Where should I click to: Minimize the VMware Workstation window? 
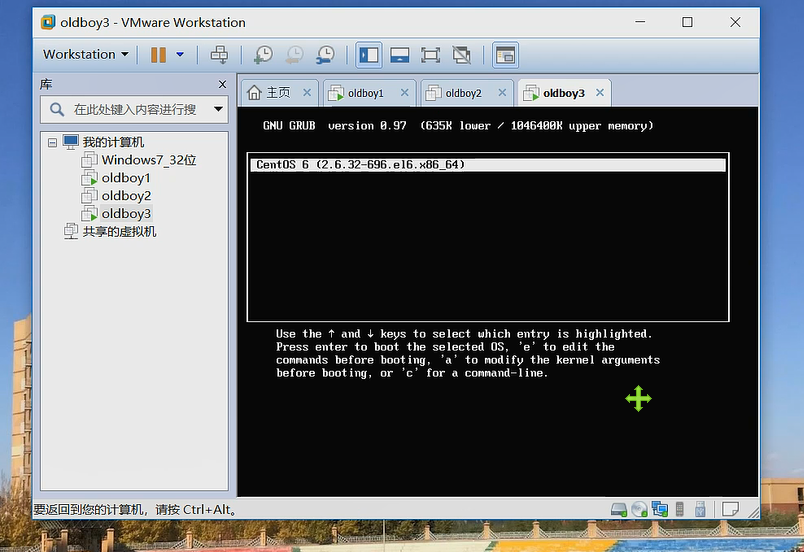point(640,22)
